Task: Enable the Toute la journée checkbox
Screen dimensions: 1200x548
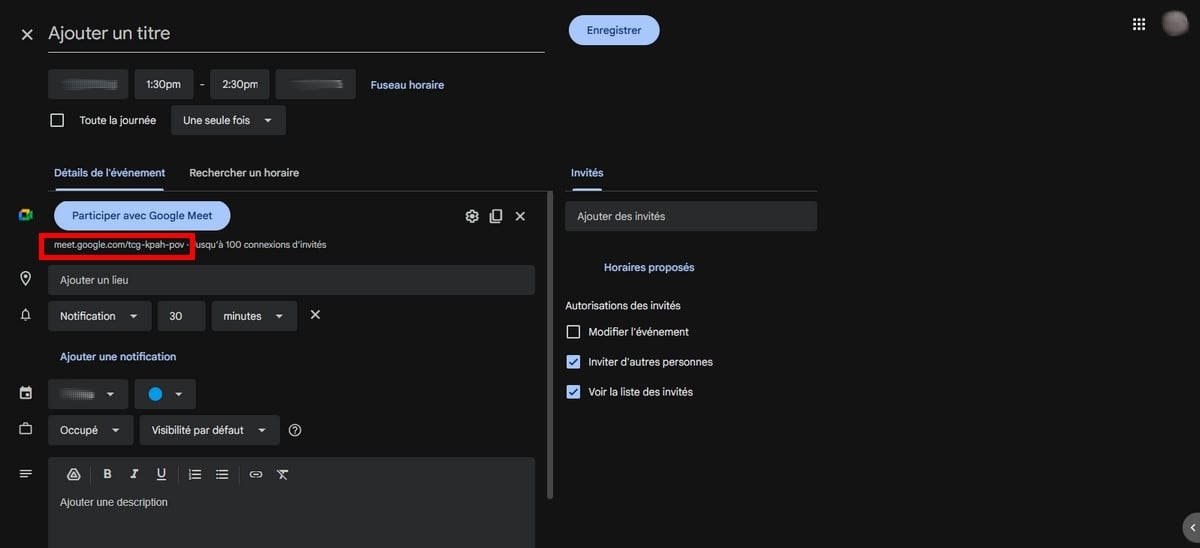Action: click(58, 120)
